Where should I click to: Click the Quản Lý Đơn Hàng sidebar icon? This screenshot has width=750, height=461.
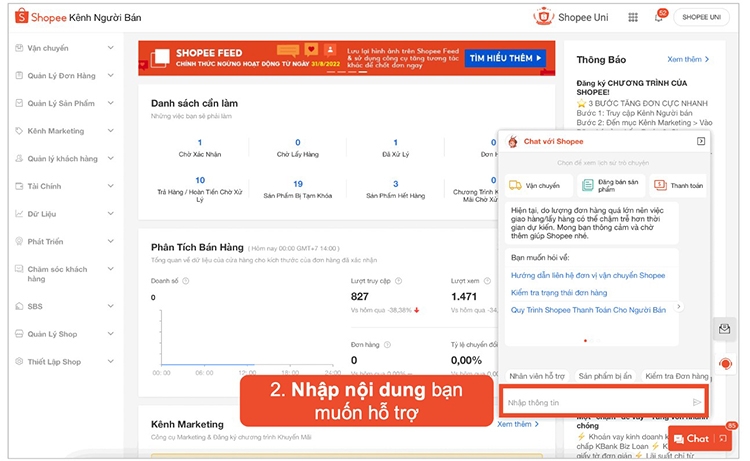19,76
